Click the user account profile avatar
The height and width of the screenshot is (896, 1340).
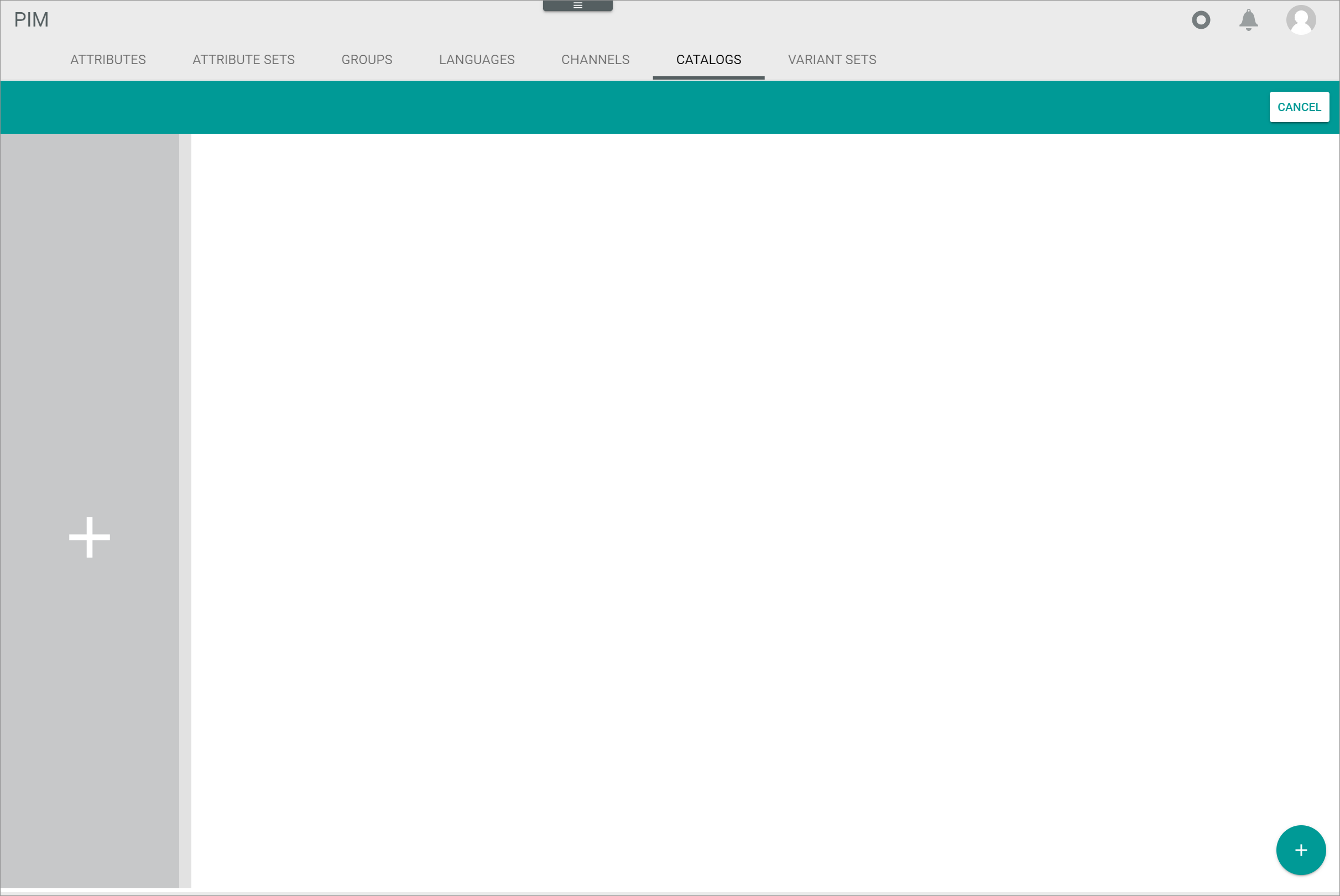coord(1300,20)
